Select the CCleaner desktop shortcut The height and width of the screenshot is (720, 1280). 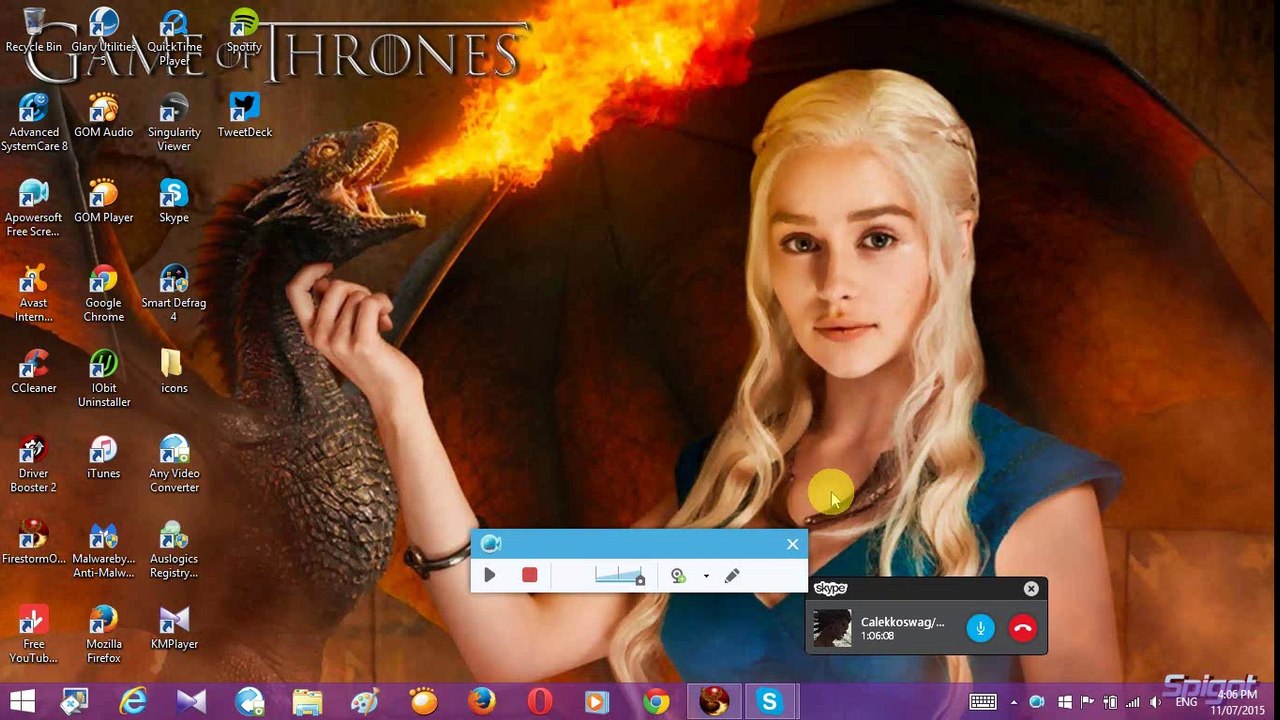tap(34, 371)
